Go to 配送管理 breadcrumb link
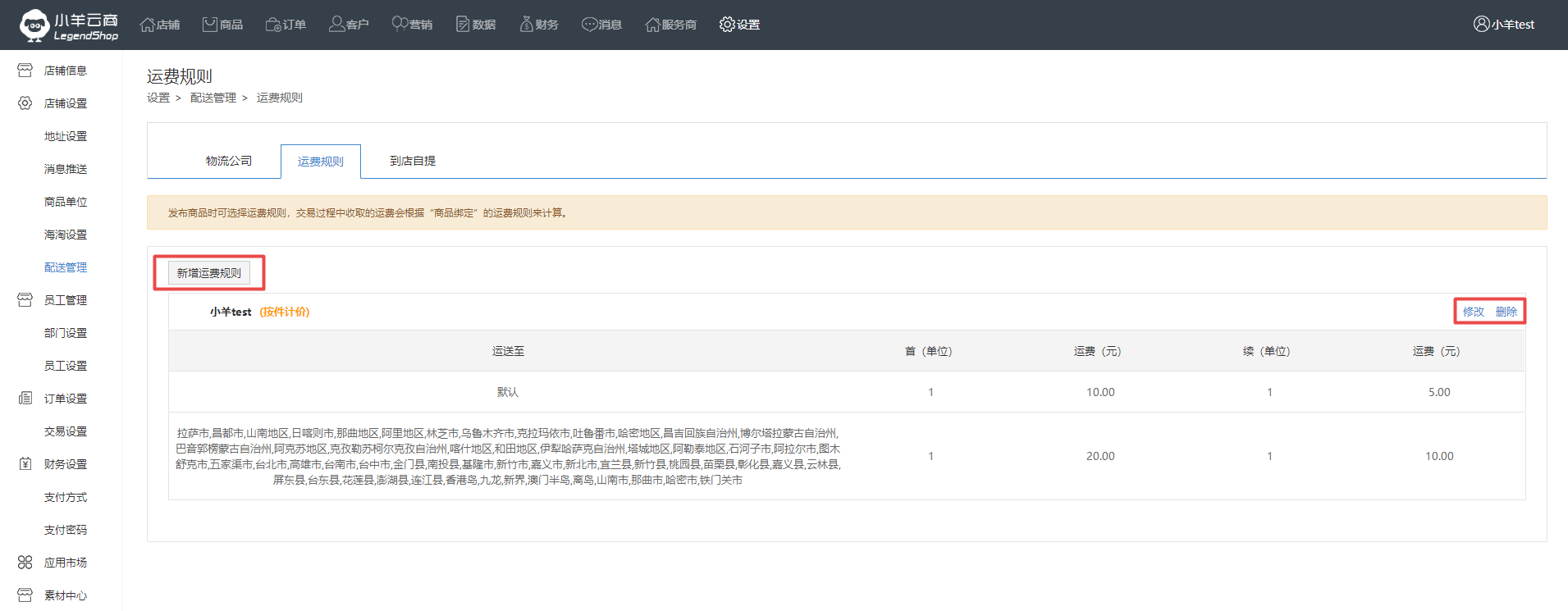 [x=213, y=98]
